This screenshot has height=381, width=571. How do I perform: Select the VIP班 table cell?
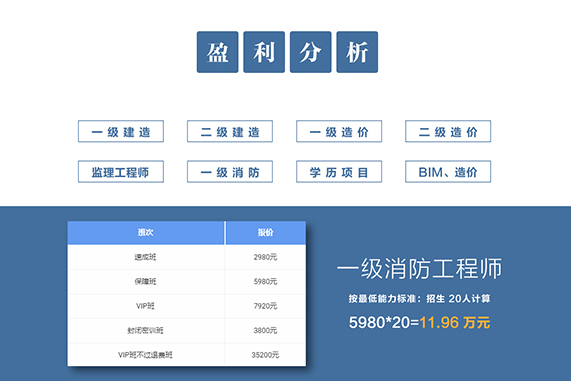tap(146, 306)
